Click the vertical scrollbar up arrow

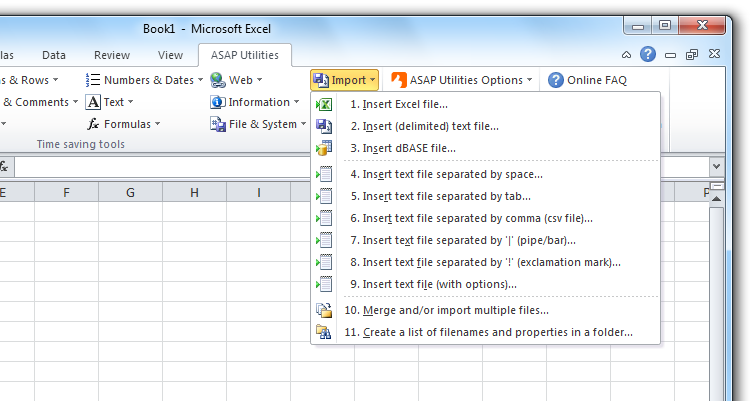tap(716, 199)
